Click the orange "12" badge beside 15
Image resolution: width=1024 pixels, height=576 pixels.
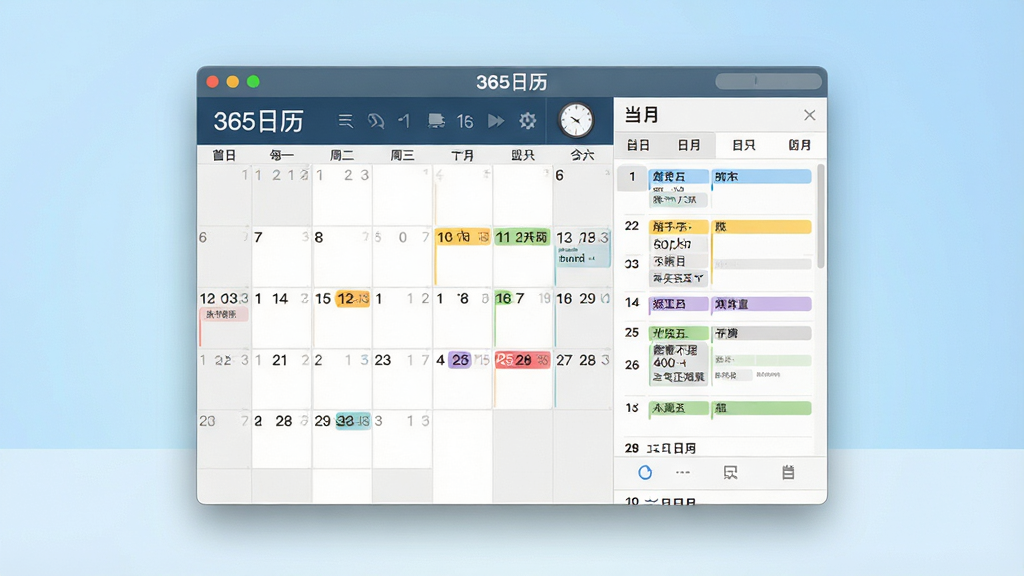(353, 299)
